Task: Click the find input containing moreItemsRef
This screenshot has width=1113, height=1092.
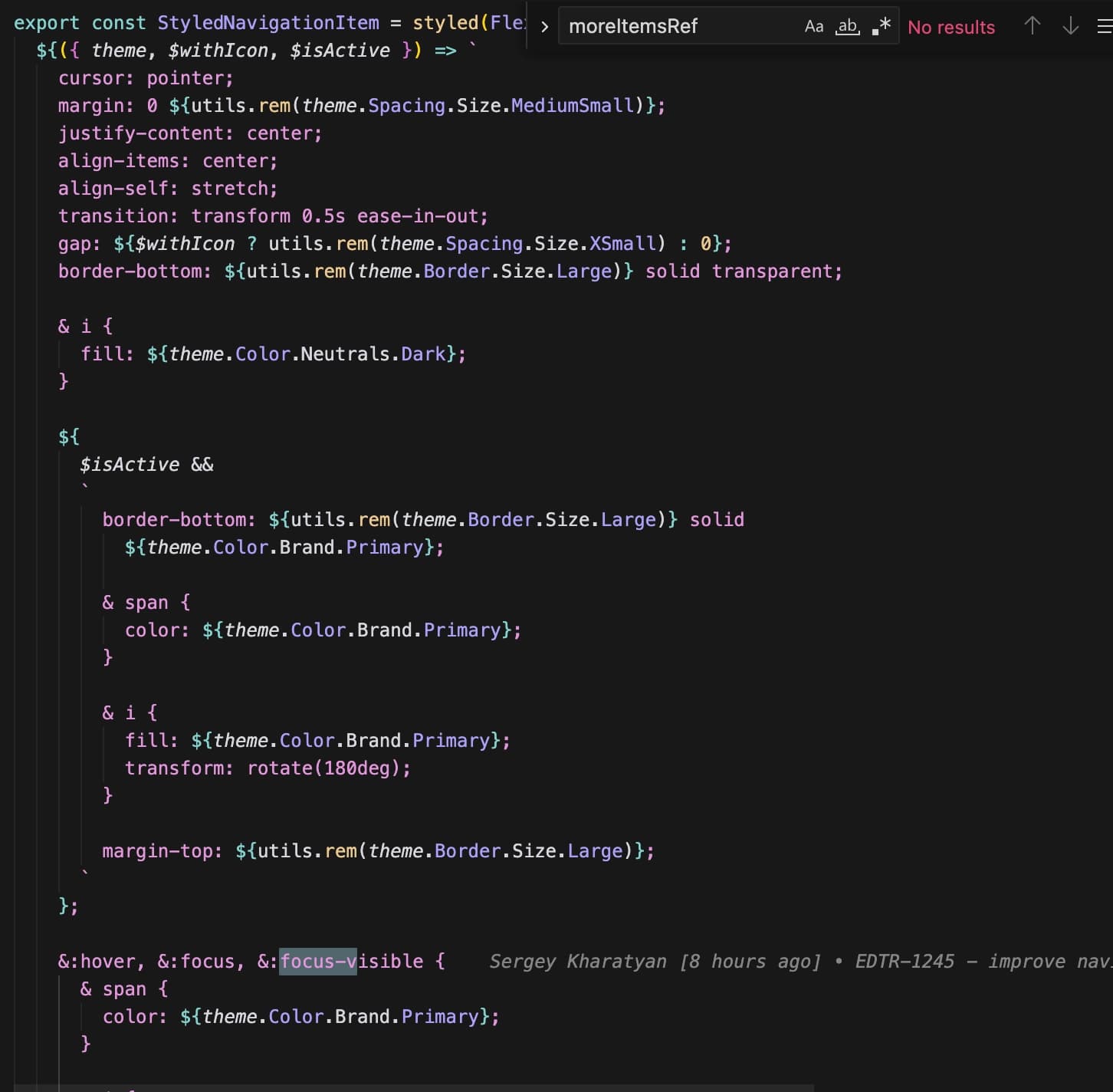Action: [x=675, y=27]
